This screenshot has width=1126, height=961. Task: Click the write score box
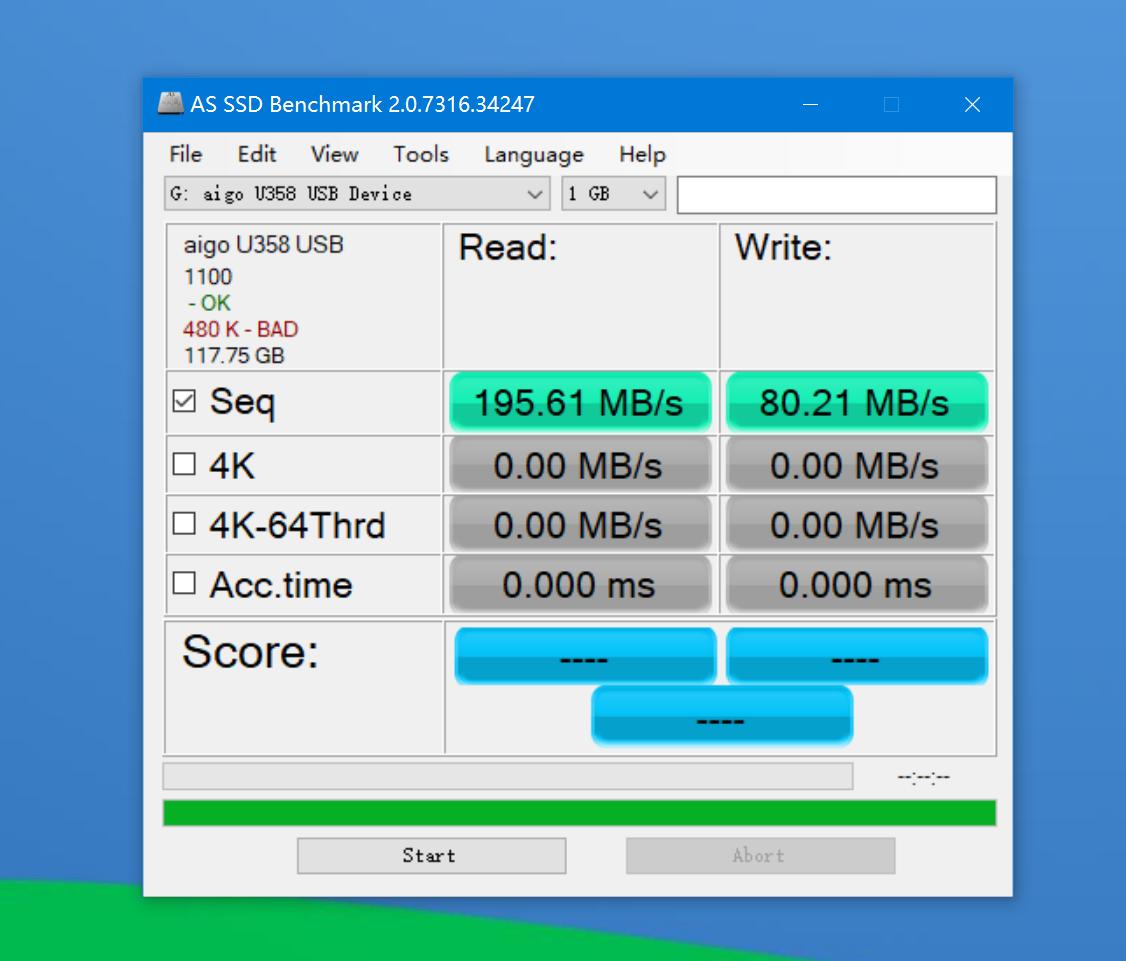pyautogui.click(x=857, y=655)
